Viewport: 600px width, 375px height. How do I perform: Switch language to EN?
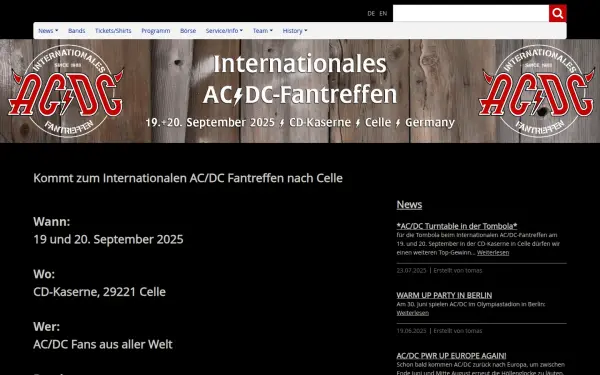click(x=383, y=13)
